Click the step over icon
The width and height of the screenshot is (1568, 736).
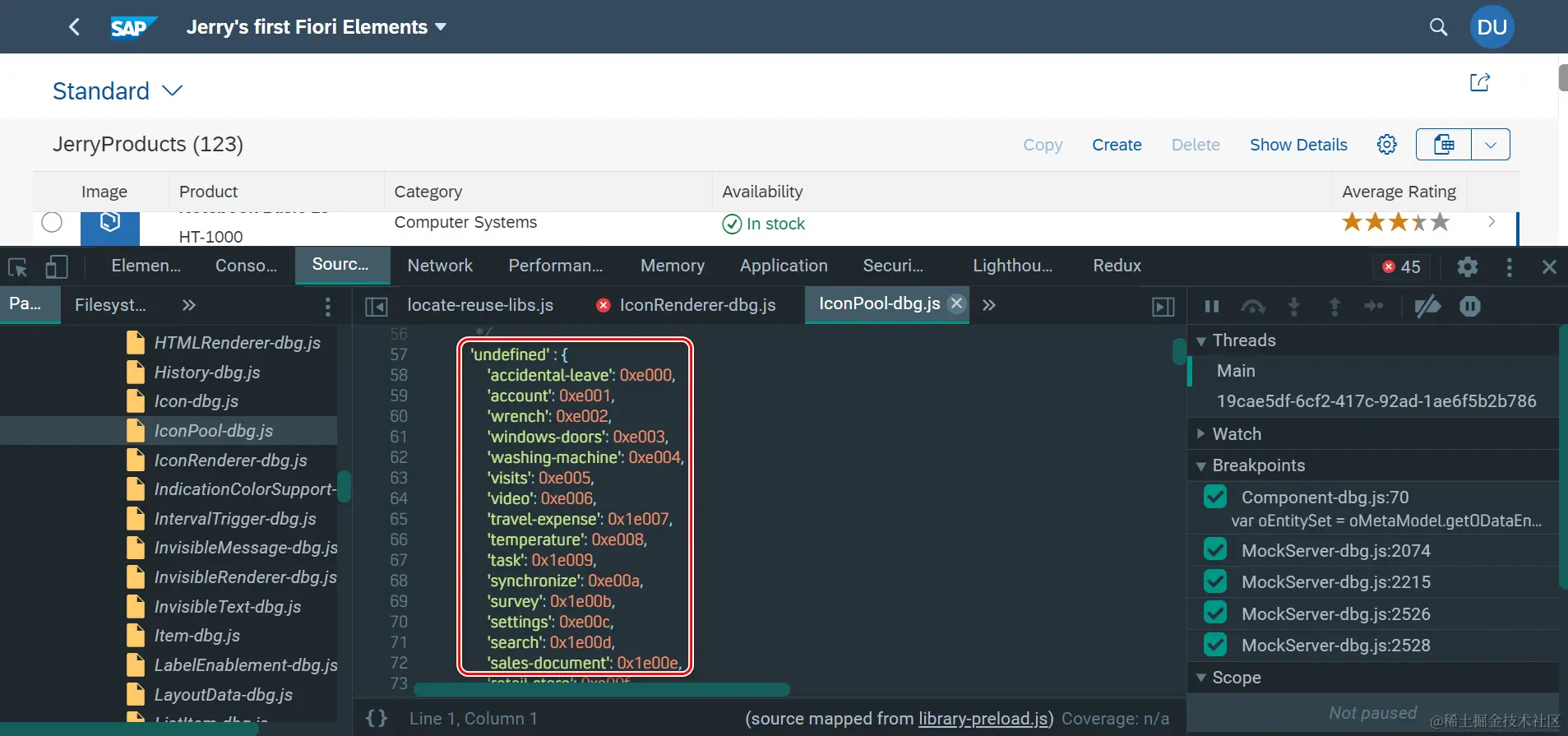click(1253, 306)
